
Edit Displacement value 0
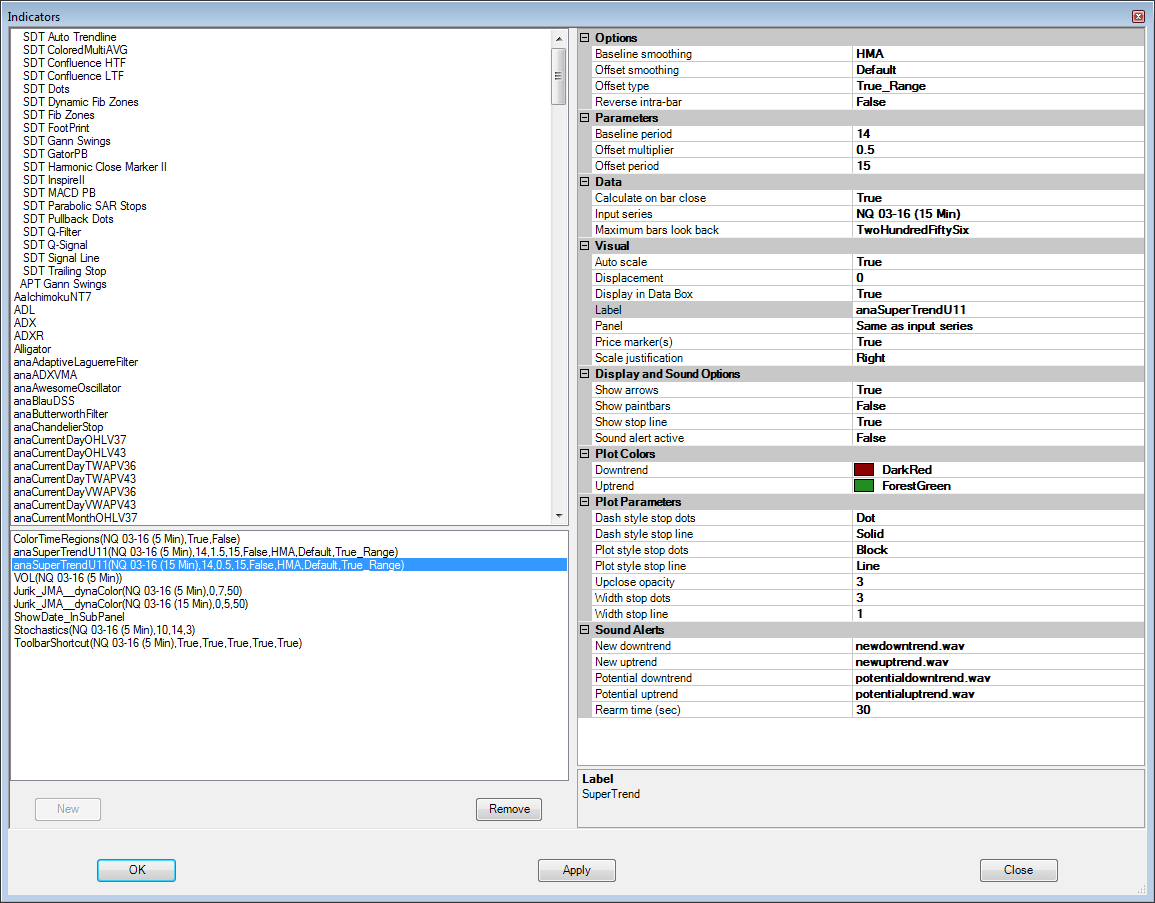pyautogui.click(x=998, y=278)
